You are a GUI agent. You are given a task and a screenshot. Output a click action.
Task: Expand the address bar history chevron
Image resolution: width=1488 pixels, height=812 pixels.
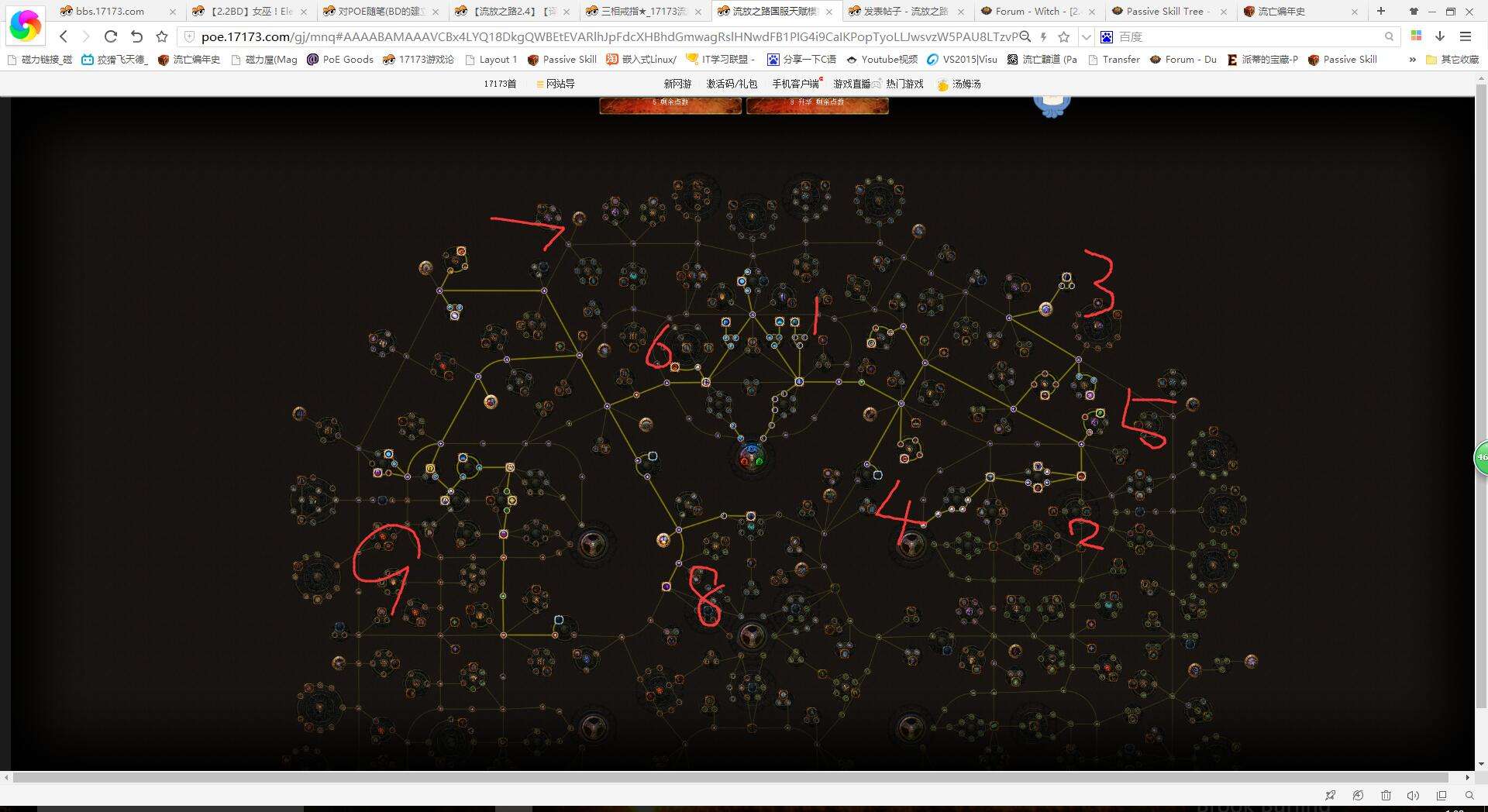[1086, 36]
